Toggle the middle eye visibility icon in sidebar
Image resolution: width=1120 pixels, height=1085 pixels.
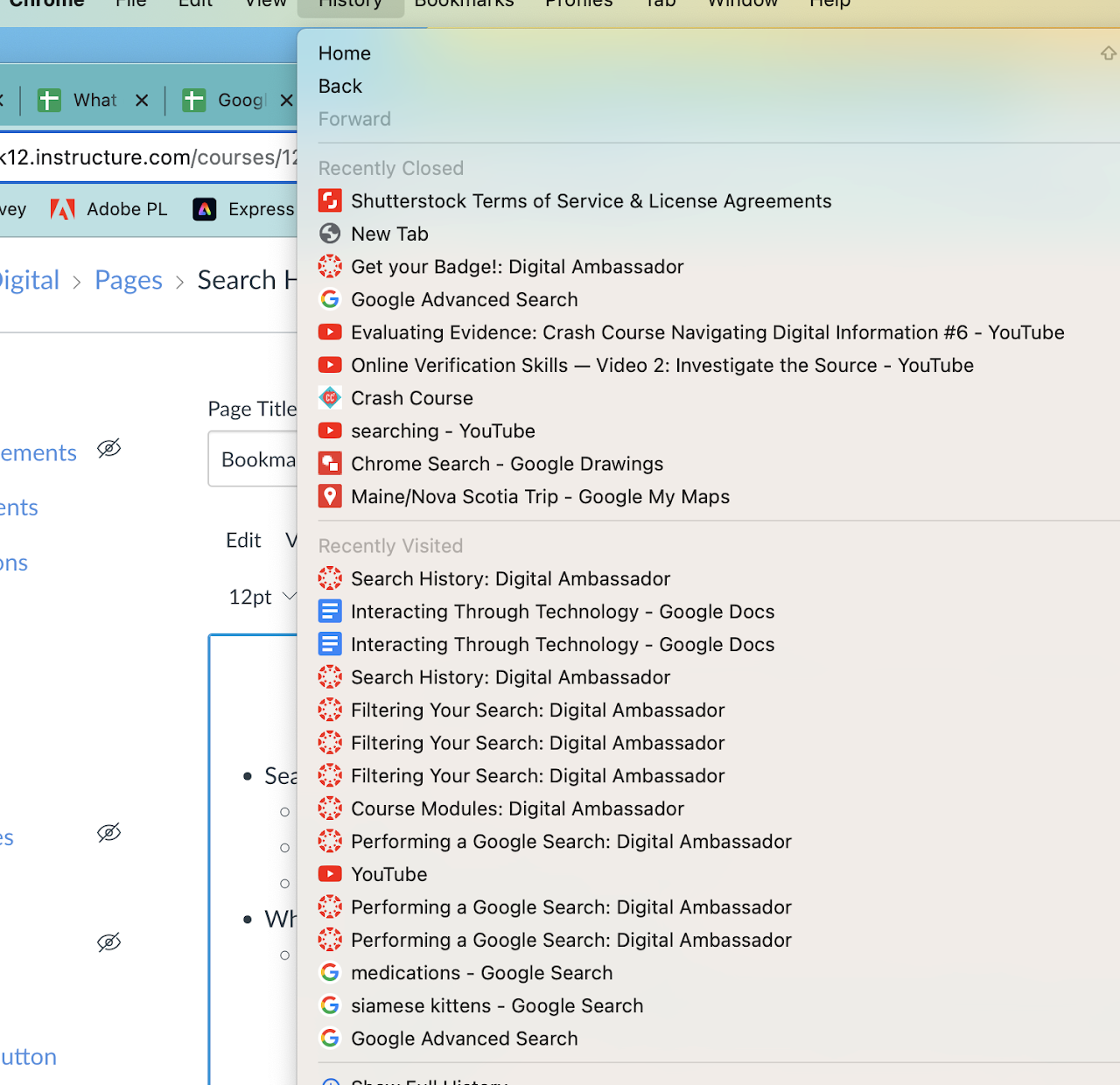[108, 832]
